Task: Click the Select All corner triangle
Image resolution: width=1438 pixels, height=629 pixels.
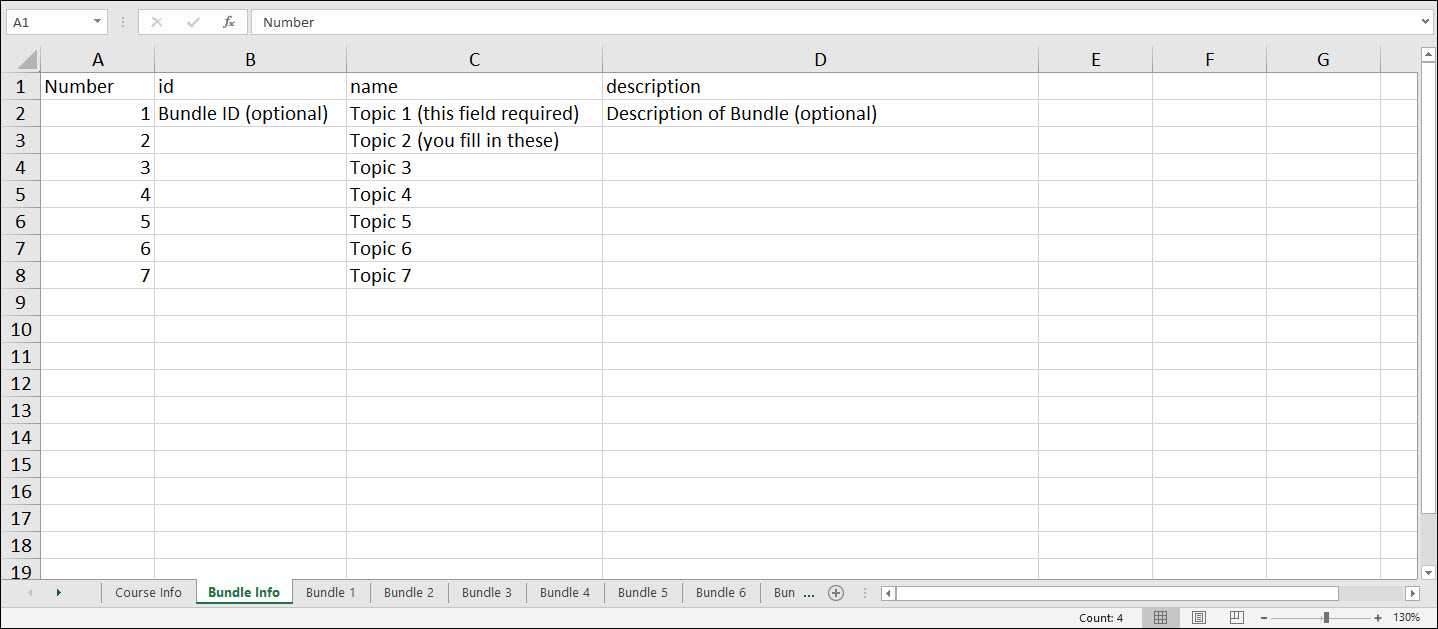Action: click(27, 60)
